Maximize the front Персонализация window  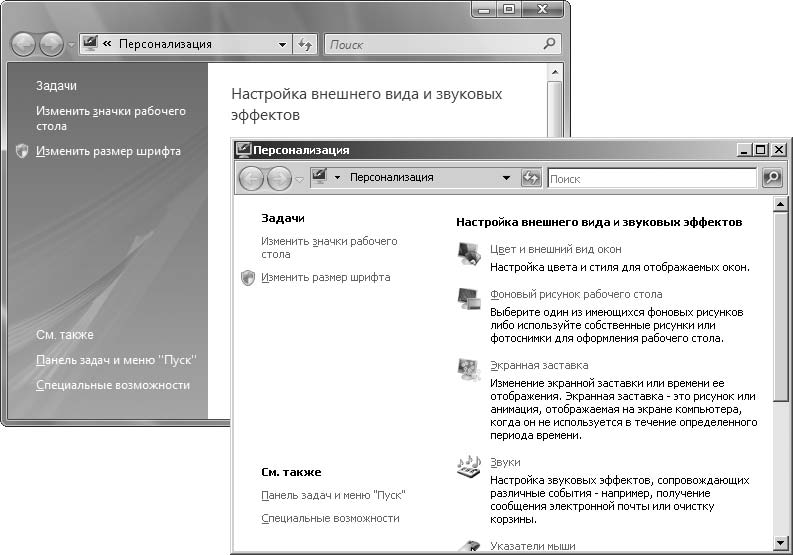(761, 150)
